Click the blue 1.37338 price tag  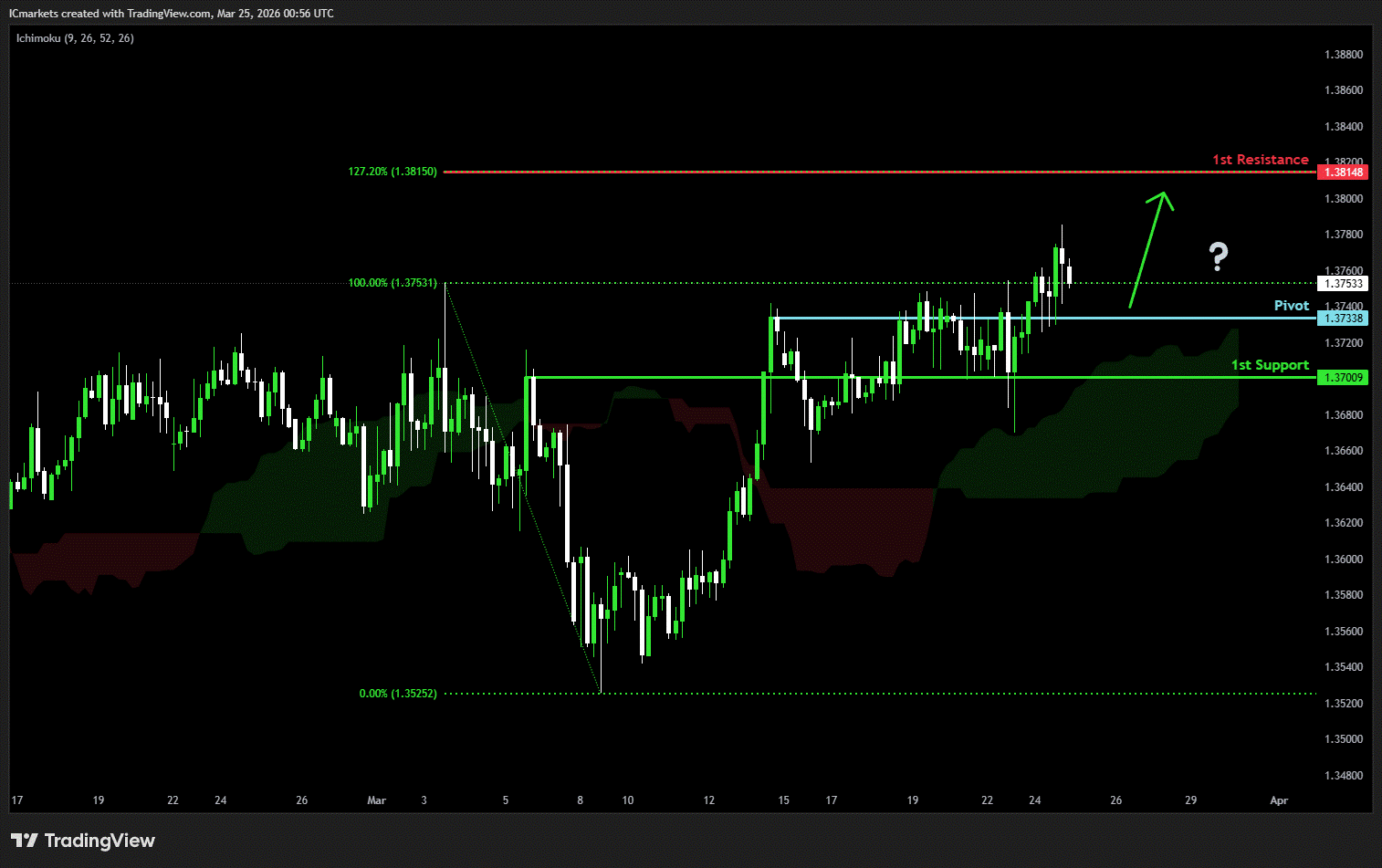[1343, 319]
